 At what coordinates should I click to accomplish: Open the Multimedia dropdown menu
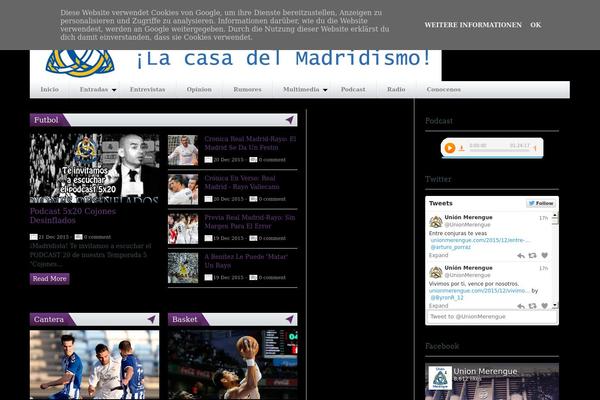tap(305, 90)
